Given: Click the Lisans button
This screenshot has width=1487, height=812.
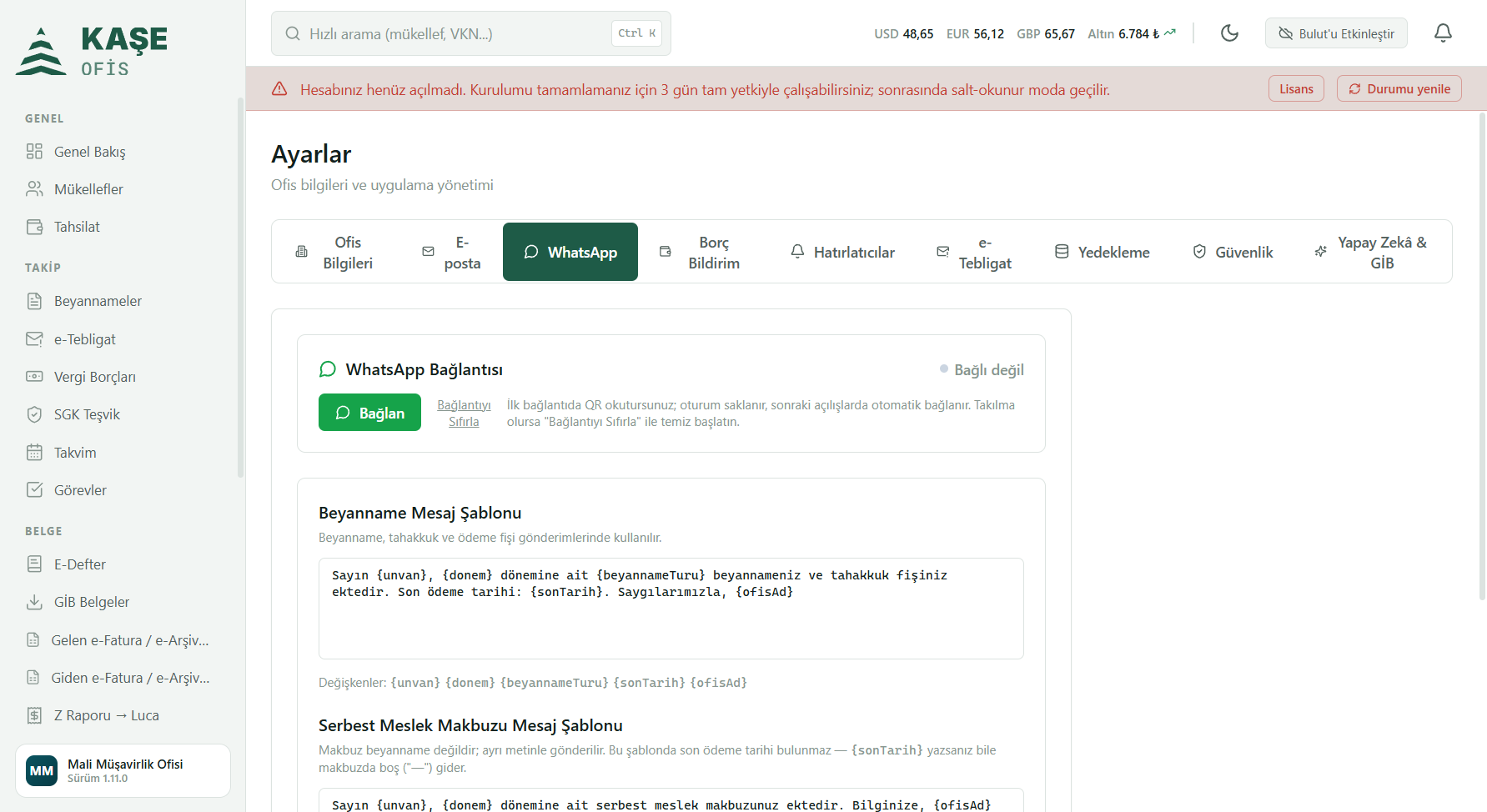Looking at the screenshot, I should click(1296, 88).
